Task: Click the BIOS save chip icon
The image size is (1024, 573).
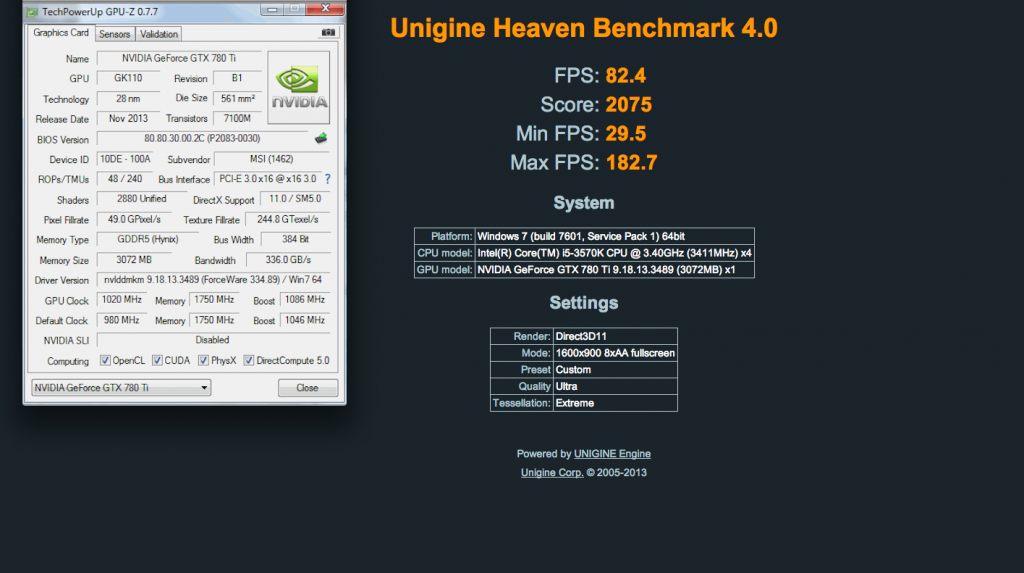Action: (322, 139)
